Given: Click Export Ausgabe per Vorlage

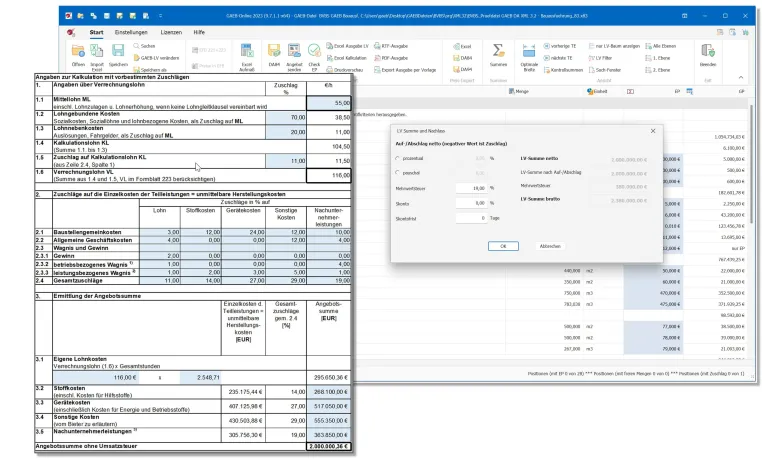Looking at the screenshot, I should pos(405,70).
